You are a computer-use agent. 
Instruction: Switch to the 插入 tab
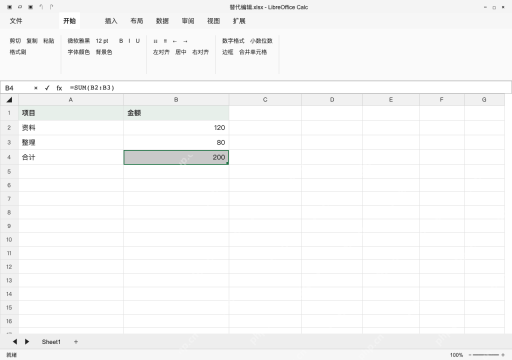click(111, 21)
